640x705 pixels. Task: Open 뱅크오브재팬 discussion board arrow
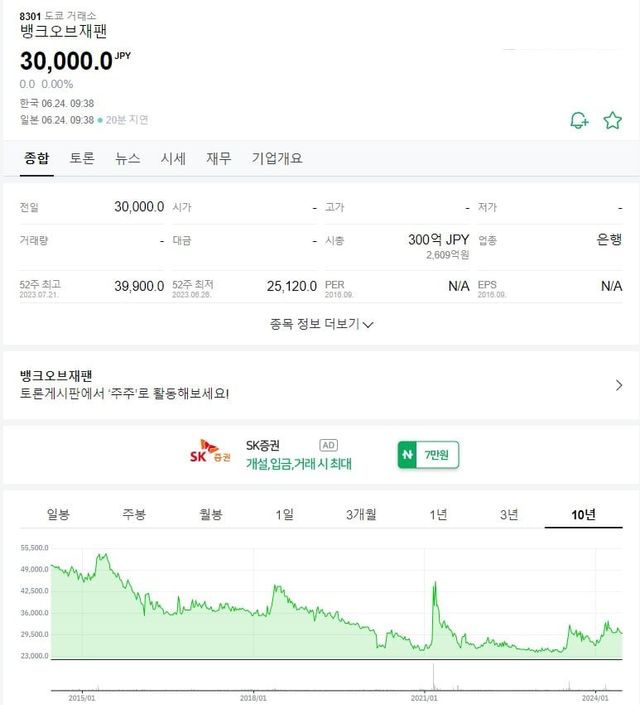pos(619,385)
